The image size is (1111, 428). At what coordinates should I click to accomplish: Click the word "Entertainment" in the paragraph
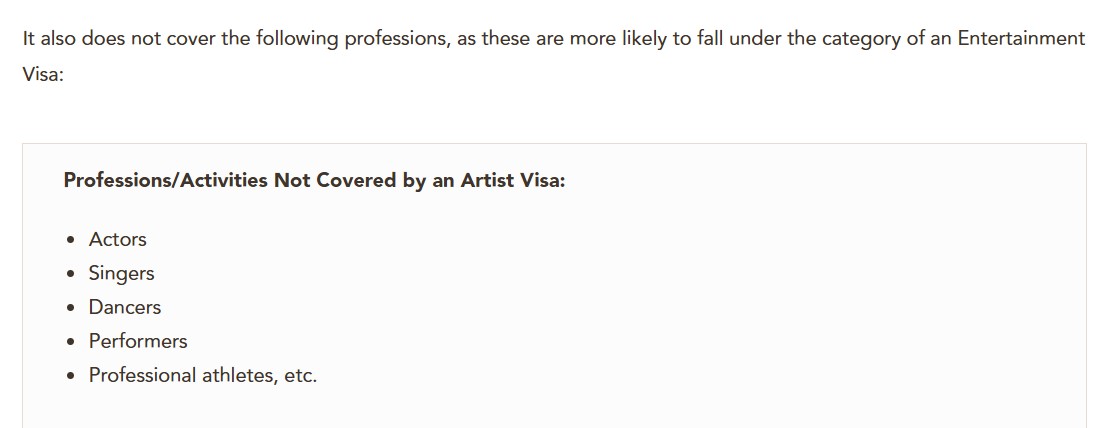coord(1021,38)
